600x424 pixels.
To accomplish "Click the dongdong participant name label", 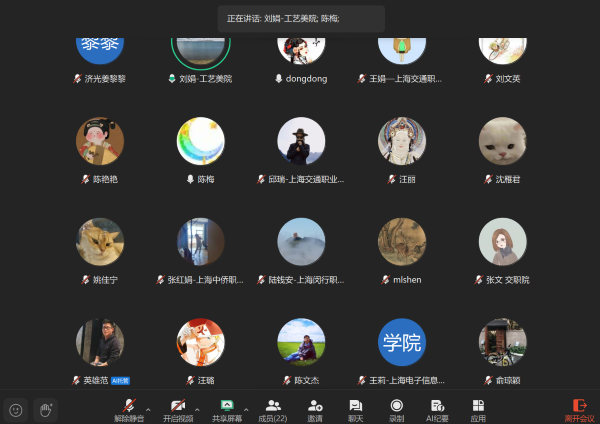I will tap(306, 78).
